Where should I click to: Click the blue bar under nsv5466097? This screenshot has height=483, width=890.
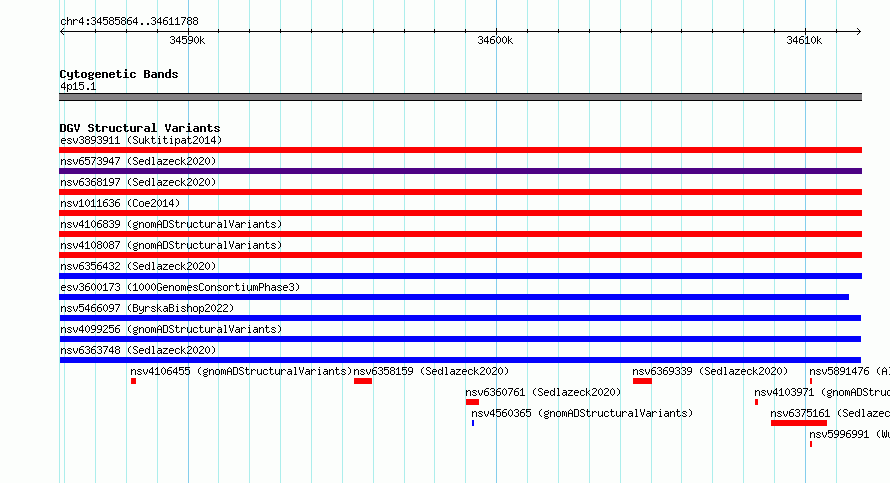click(460, 318)
